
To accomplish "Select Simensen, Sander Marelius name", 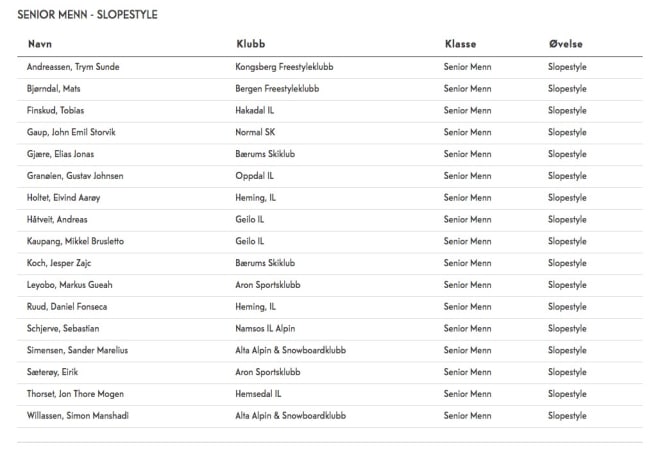I will tap(77, 350).
